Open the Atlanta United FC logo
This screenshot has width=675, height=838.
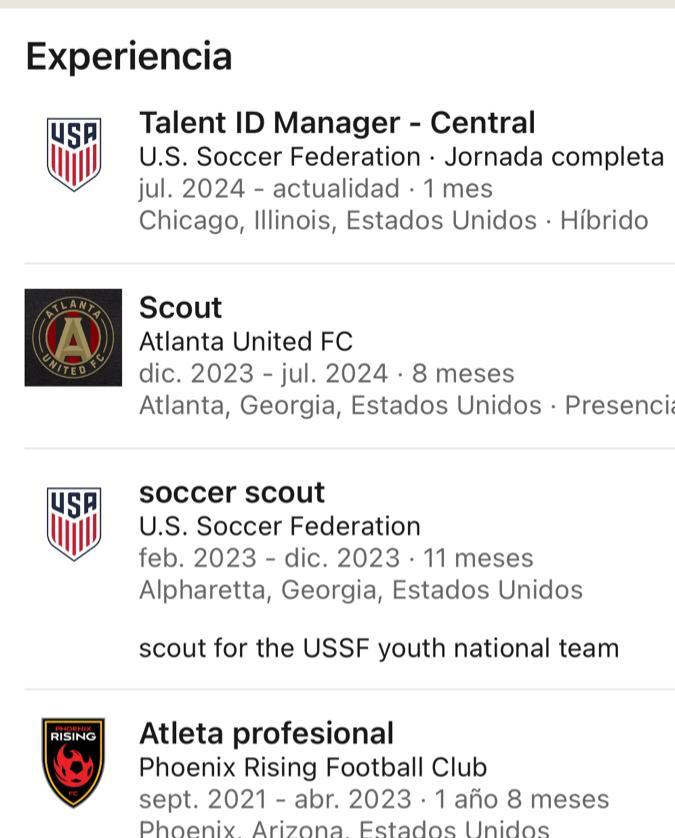(73, 338)
